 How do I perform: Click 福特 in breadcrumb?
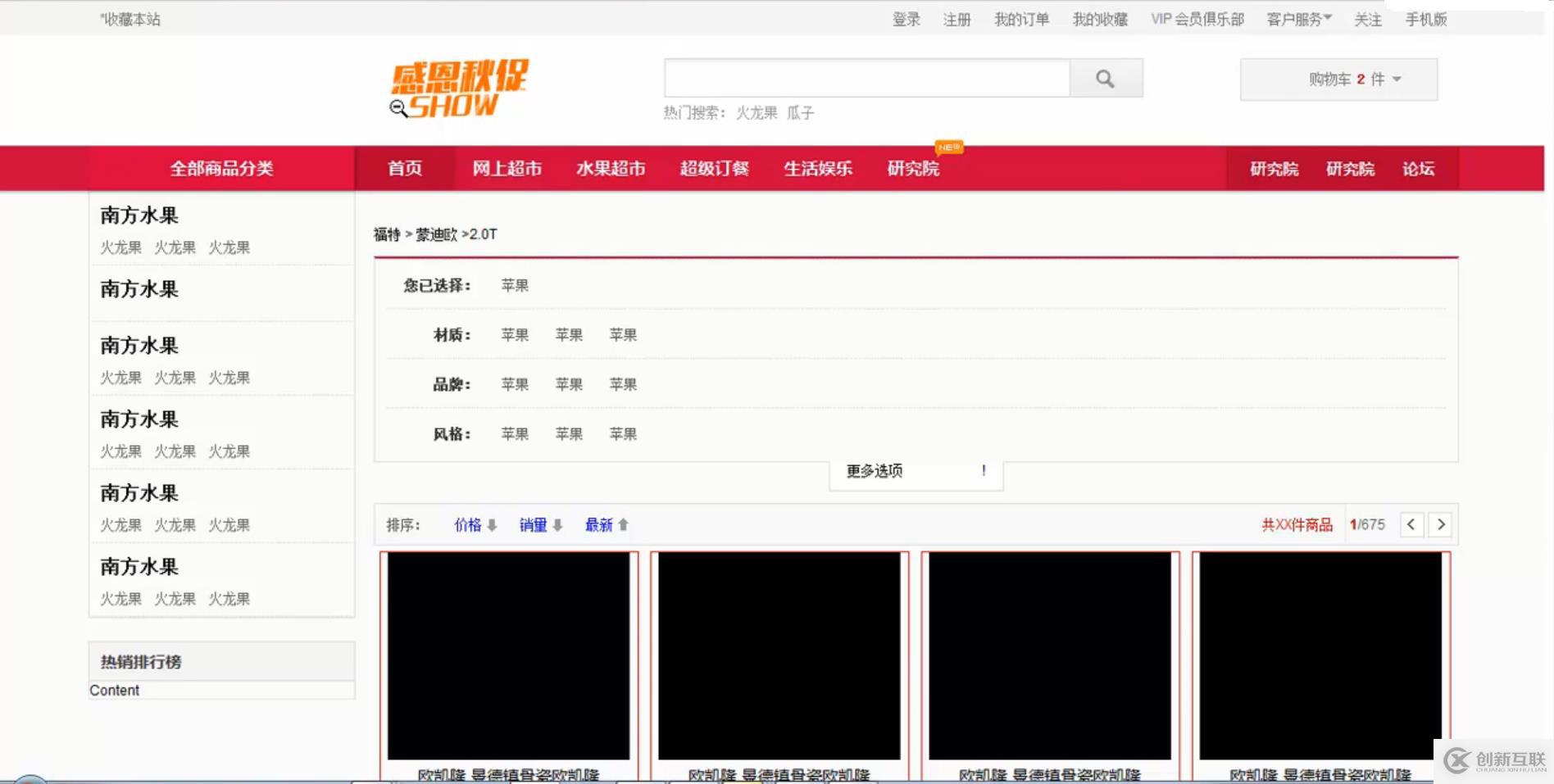click(387, 234)
